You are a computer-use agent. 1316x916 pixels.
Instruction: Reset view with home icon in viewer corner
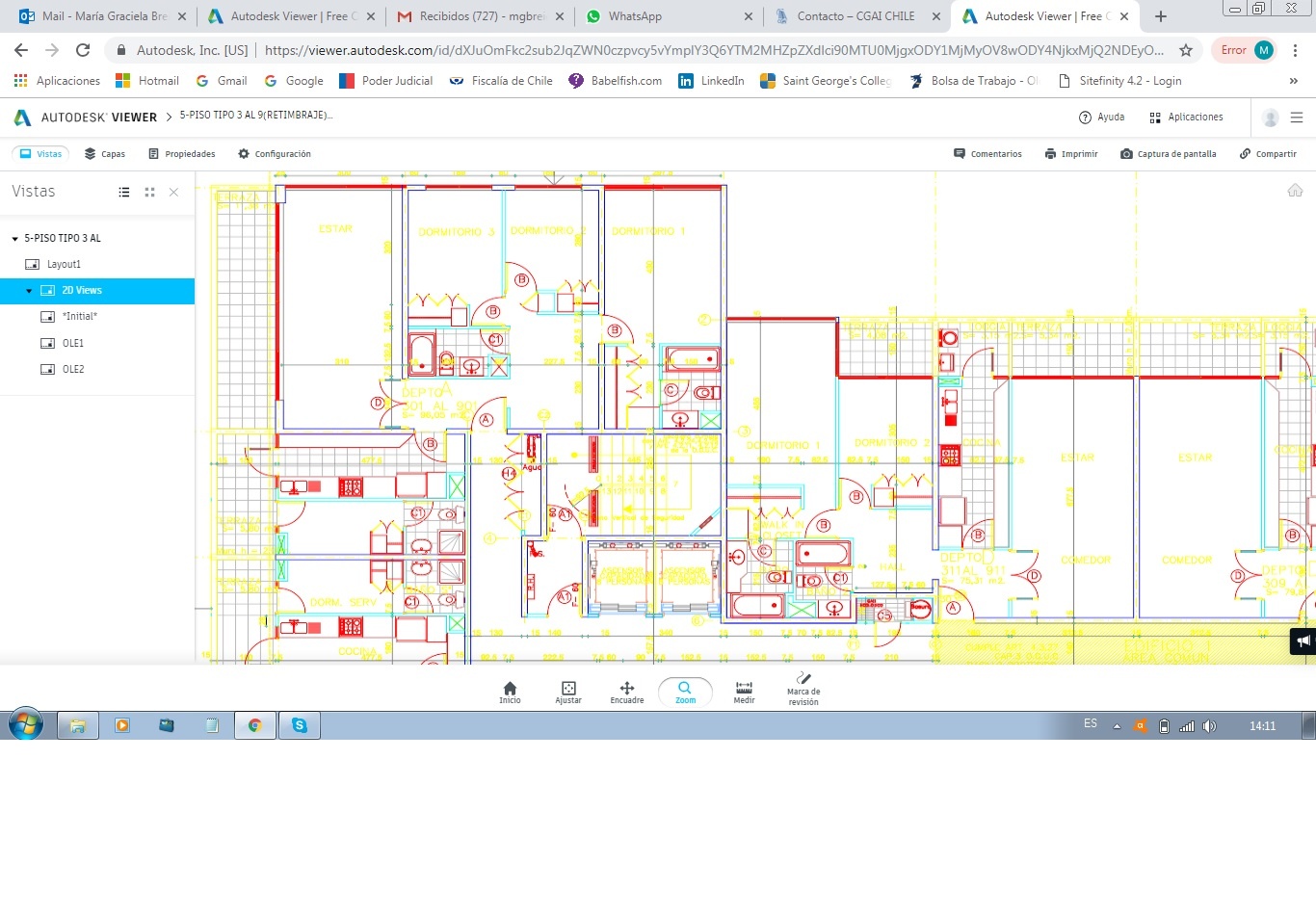(x=1295, y=191)
